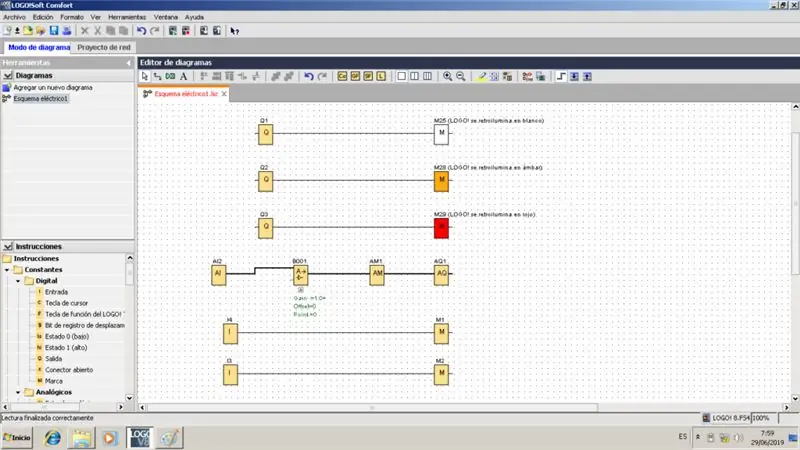Open Internet Explorer from the taskbar

[x=52, y=438]
